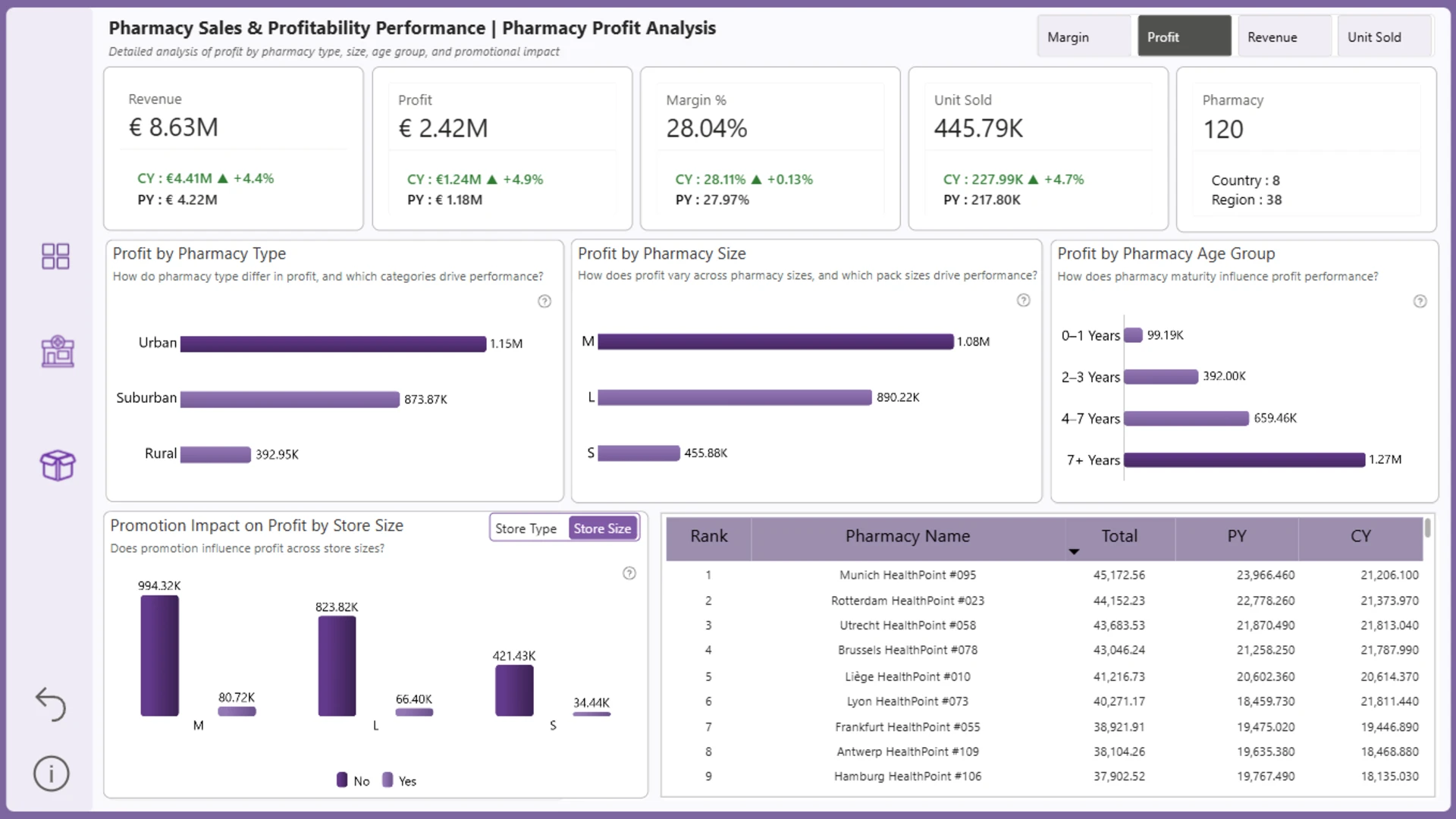The height and width of the screenshot is (819, 1456).
Task: Toggle the No legend item
Action: click(353, 780)
